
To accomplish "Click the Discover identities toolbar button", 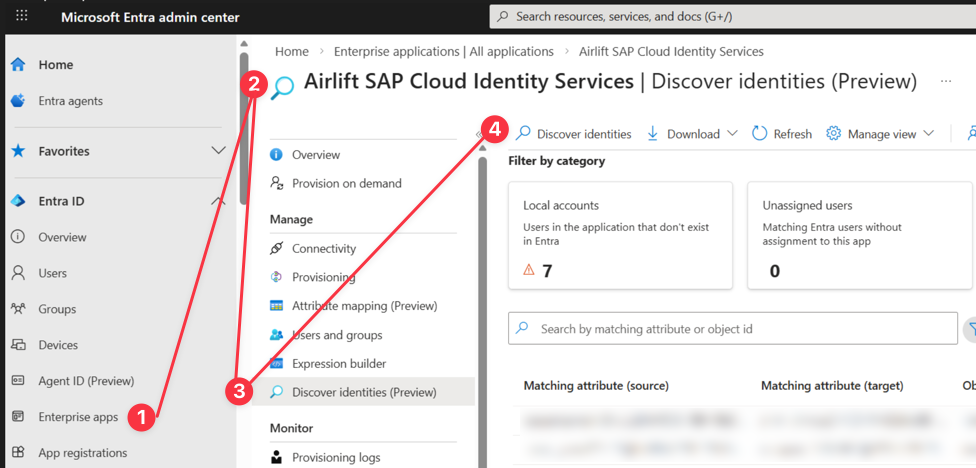I will (x=573, y=134).
